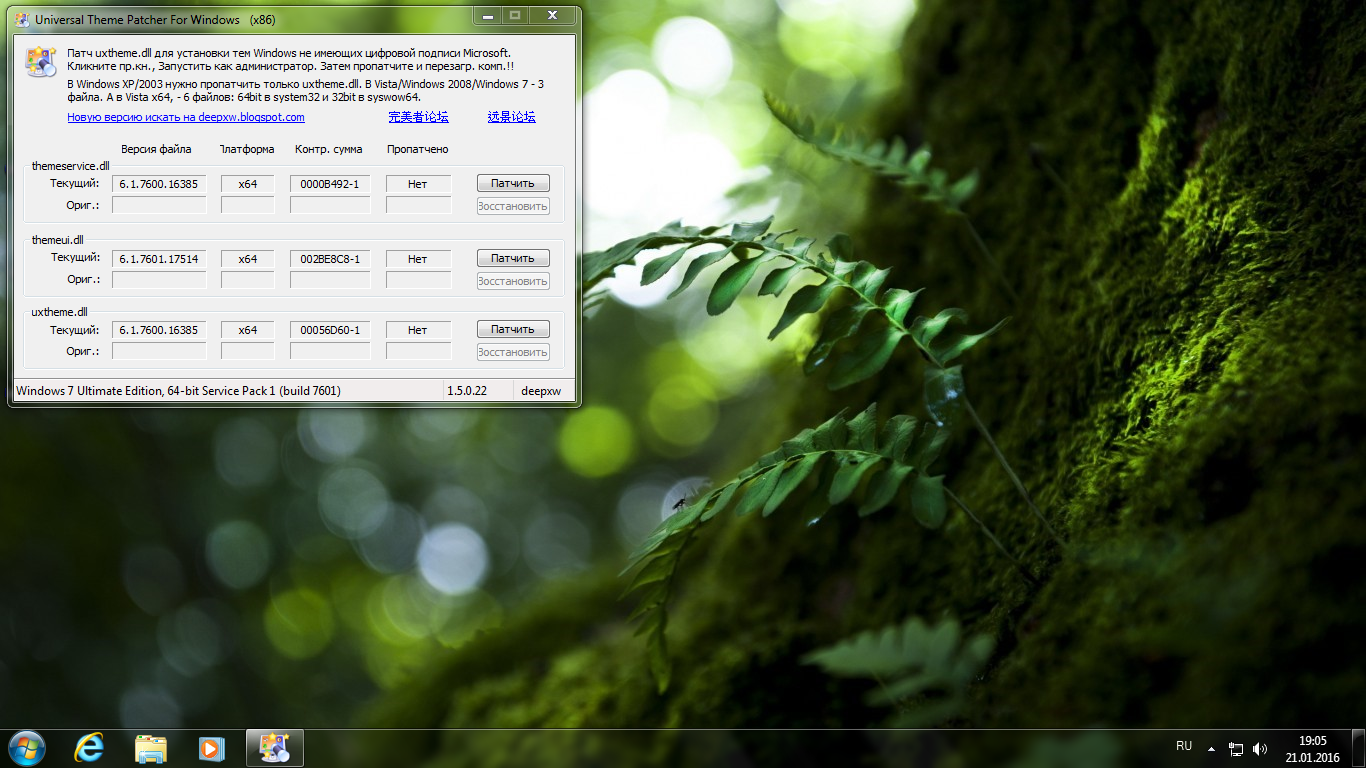The image size is (1366, 768).
Task: Switch input language via RU indicator
Action: pyautogui.click(x=1184, y=746)
